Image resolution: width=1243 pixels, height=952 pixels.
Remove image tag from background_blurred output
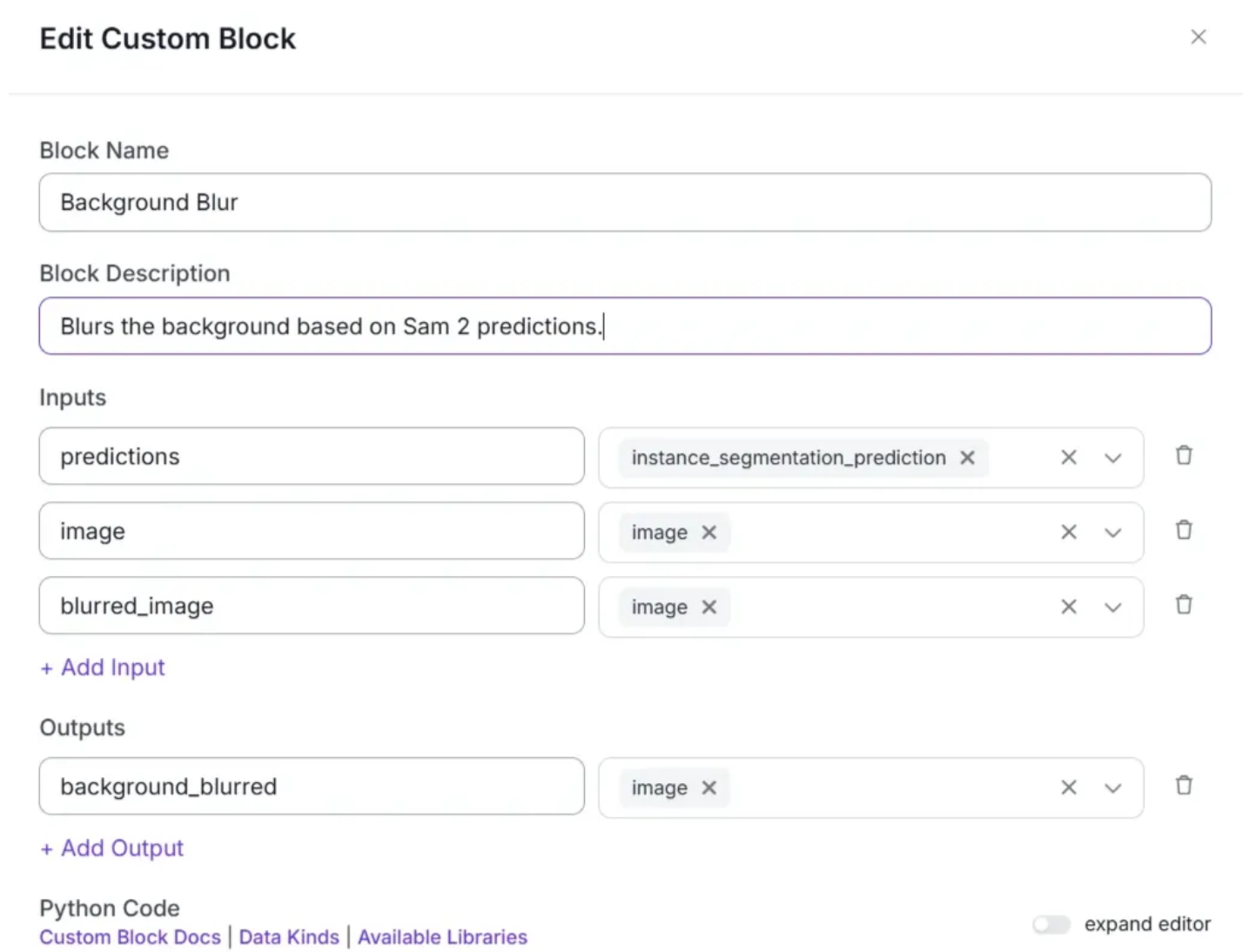click(x=709, y=788)
